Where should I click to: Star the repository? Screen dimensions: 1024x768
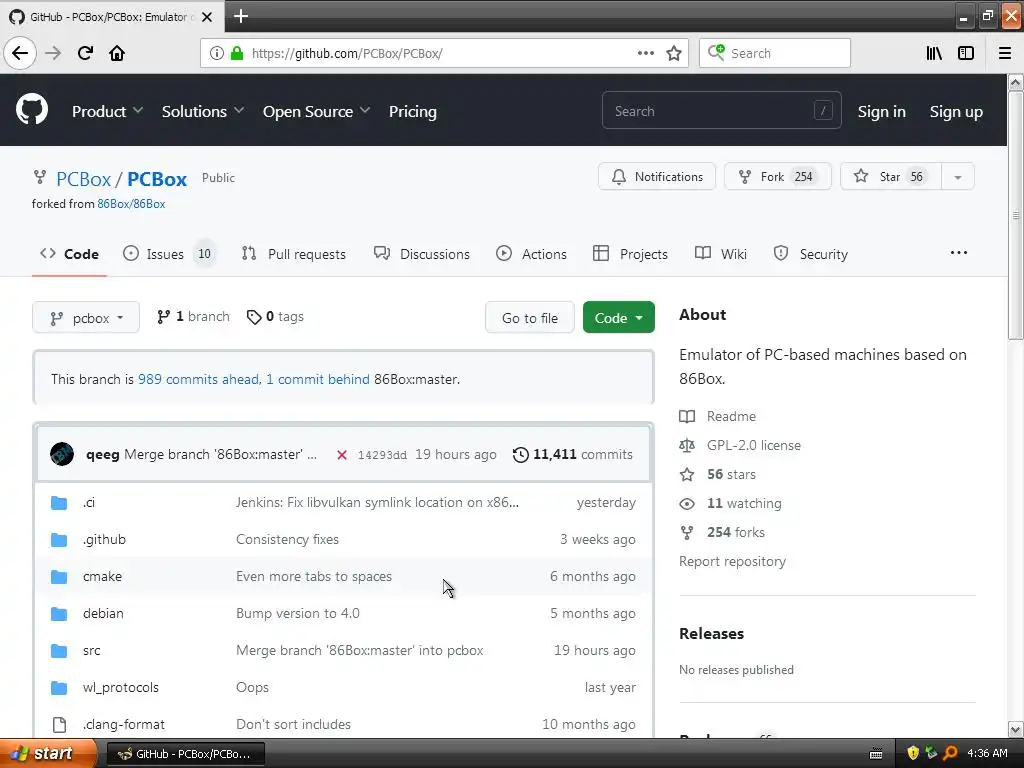coord(891,177)
